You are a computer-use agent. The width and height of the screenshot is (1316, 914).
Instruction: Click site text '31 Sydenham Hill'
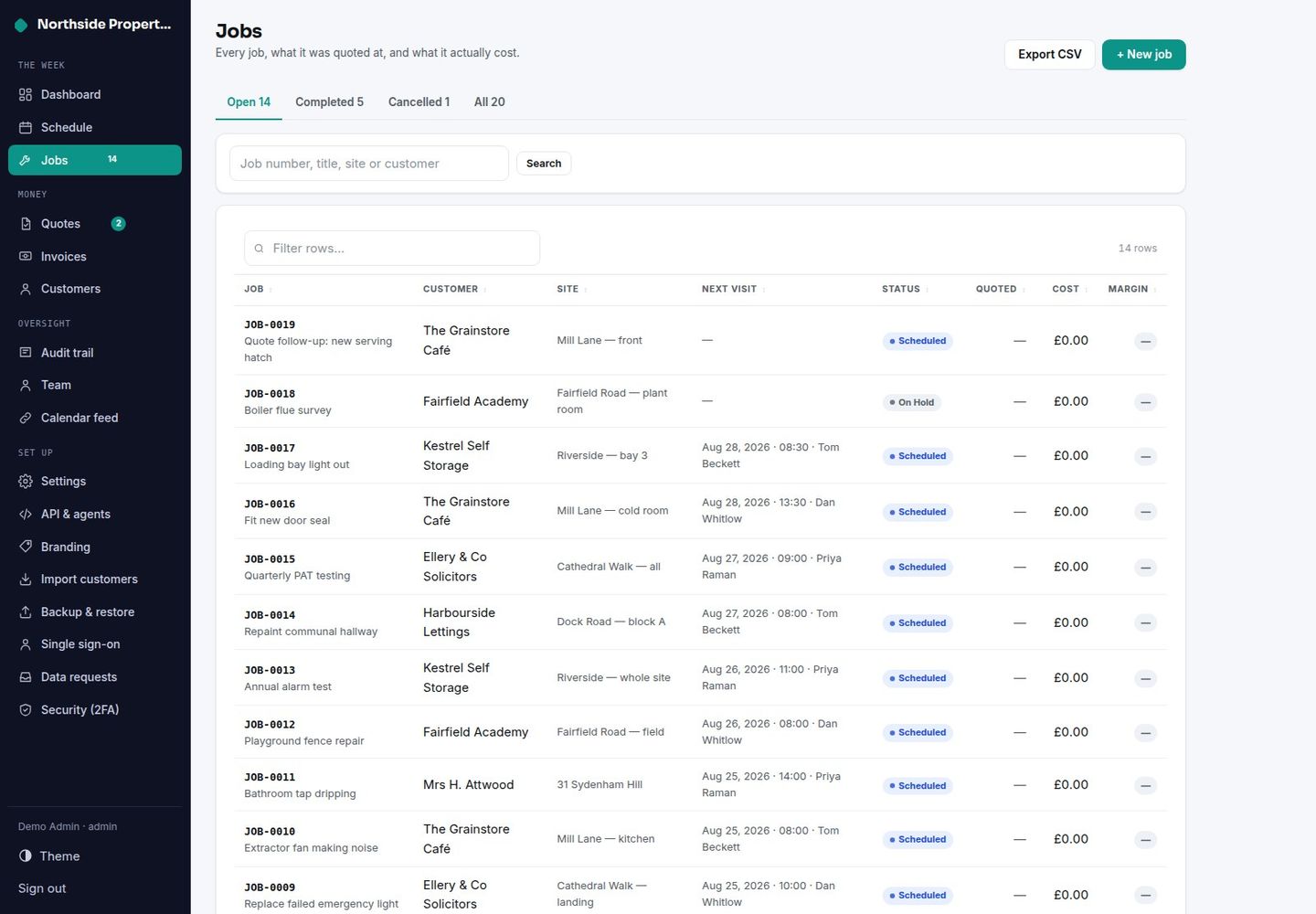click(600, 785)
